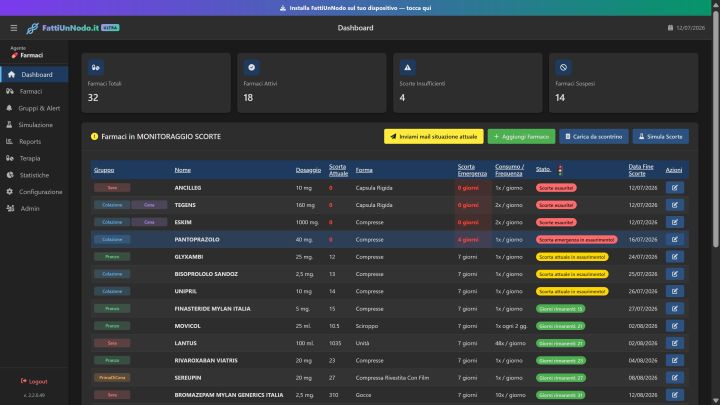Click the FattiUnNodo.it logo icon
Screen dimensions: 720x405
[x=32, y=28]
